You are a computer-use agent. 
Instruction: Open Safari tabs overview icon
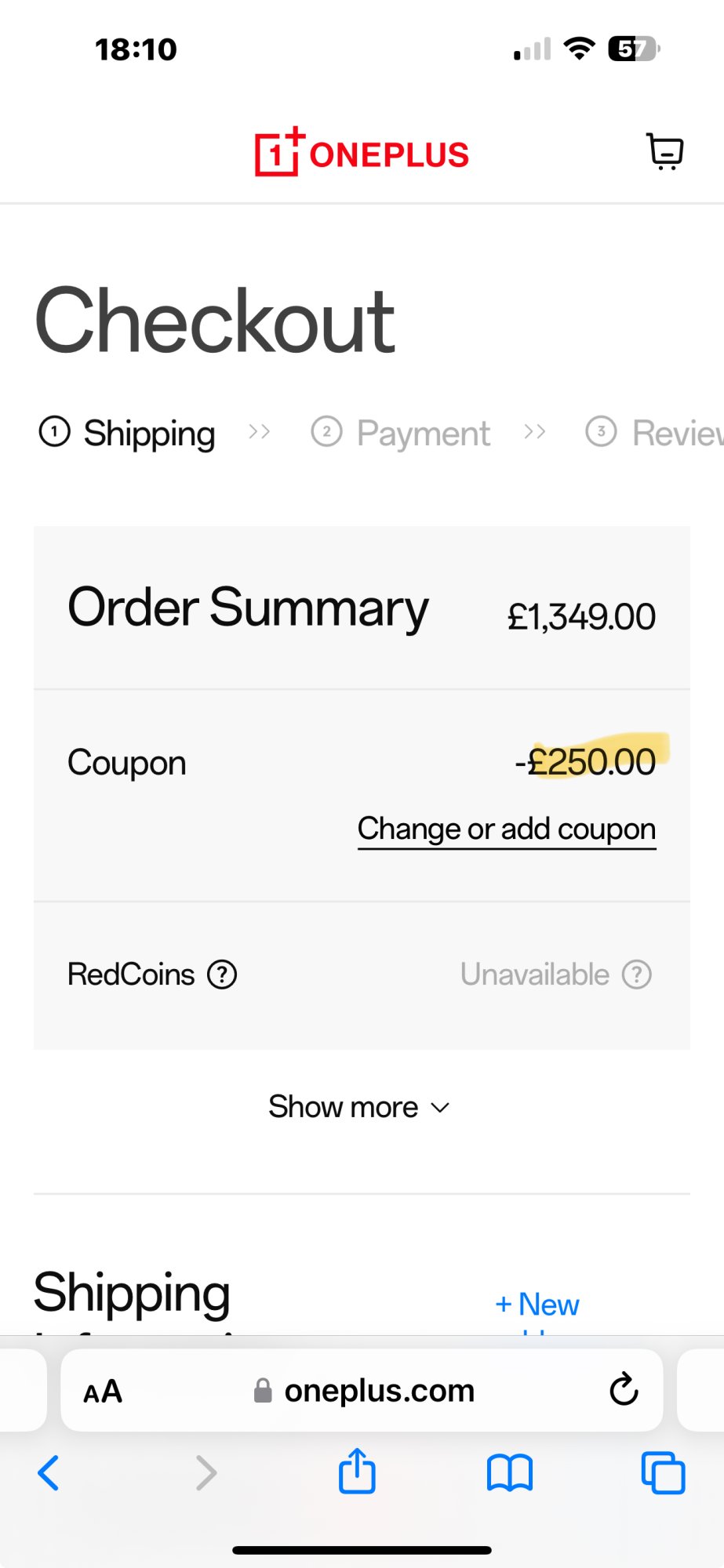(x=663, y=1472)
